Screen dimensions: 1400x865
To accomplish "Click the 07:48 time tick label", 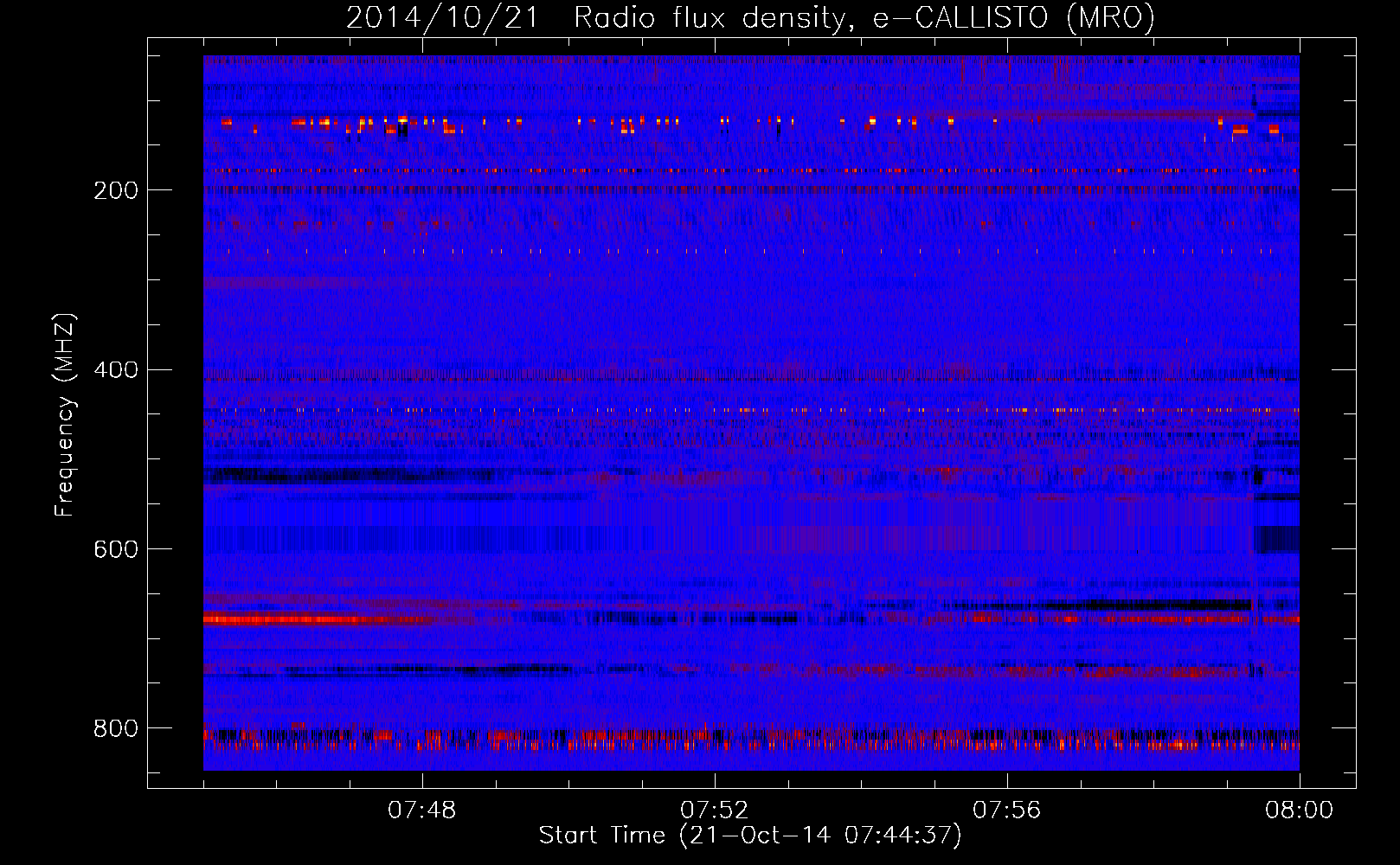I will coord(422,811).
